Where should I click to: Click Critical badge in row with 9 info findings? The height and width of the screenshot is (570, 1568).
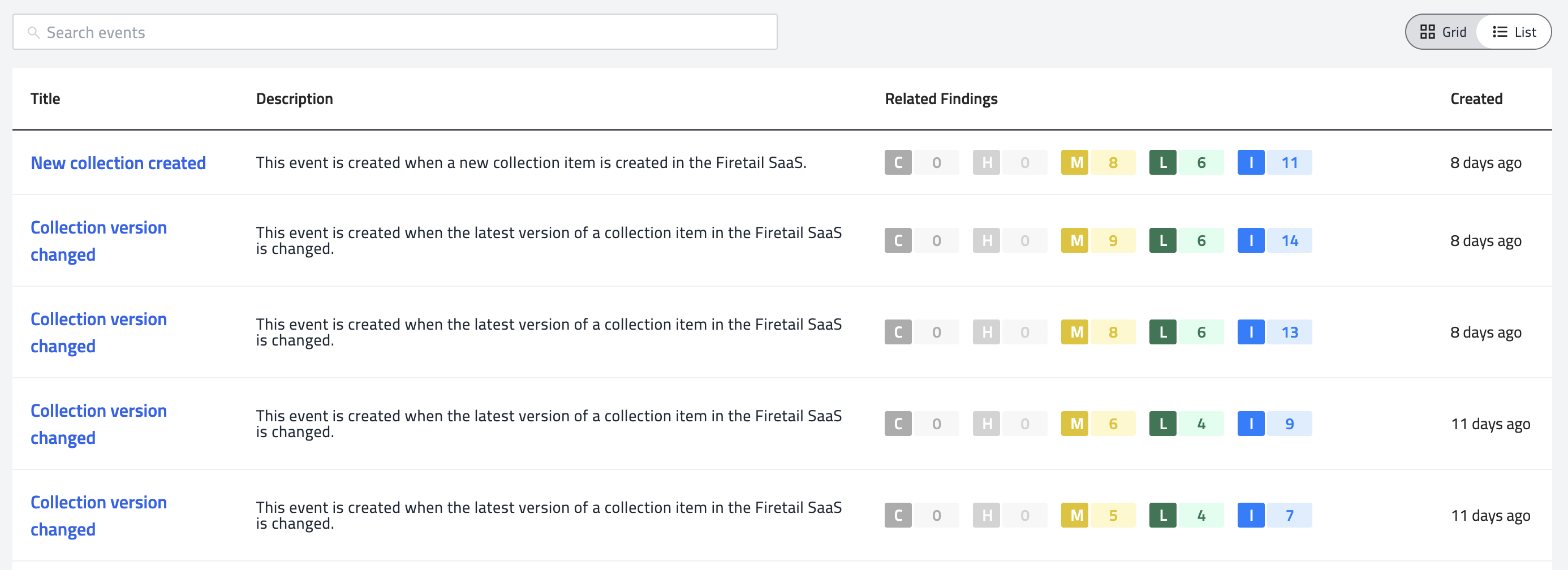921,424
